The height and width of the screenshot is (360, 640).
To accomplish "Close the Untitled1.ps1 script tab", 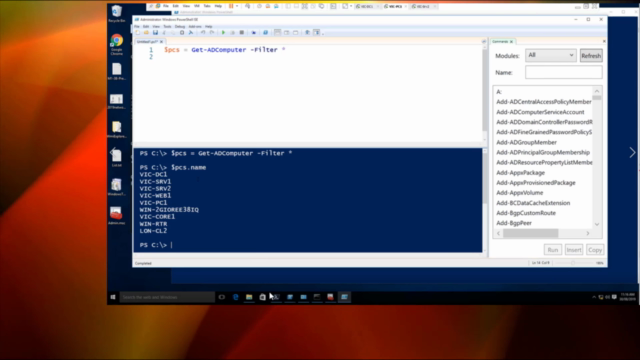I will 161,42.
